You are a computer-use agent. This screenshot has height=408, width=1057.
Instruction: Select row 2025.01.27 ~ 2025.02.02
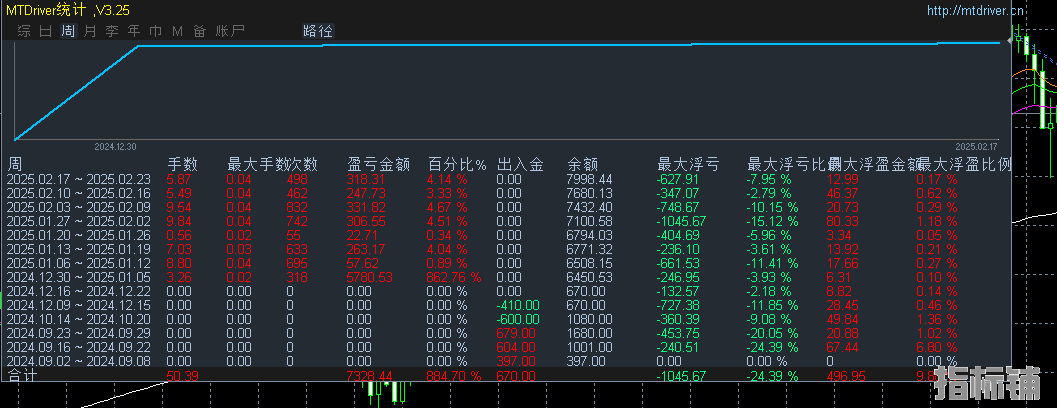[508, 221]
